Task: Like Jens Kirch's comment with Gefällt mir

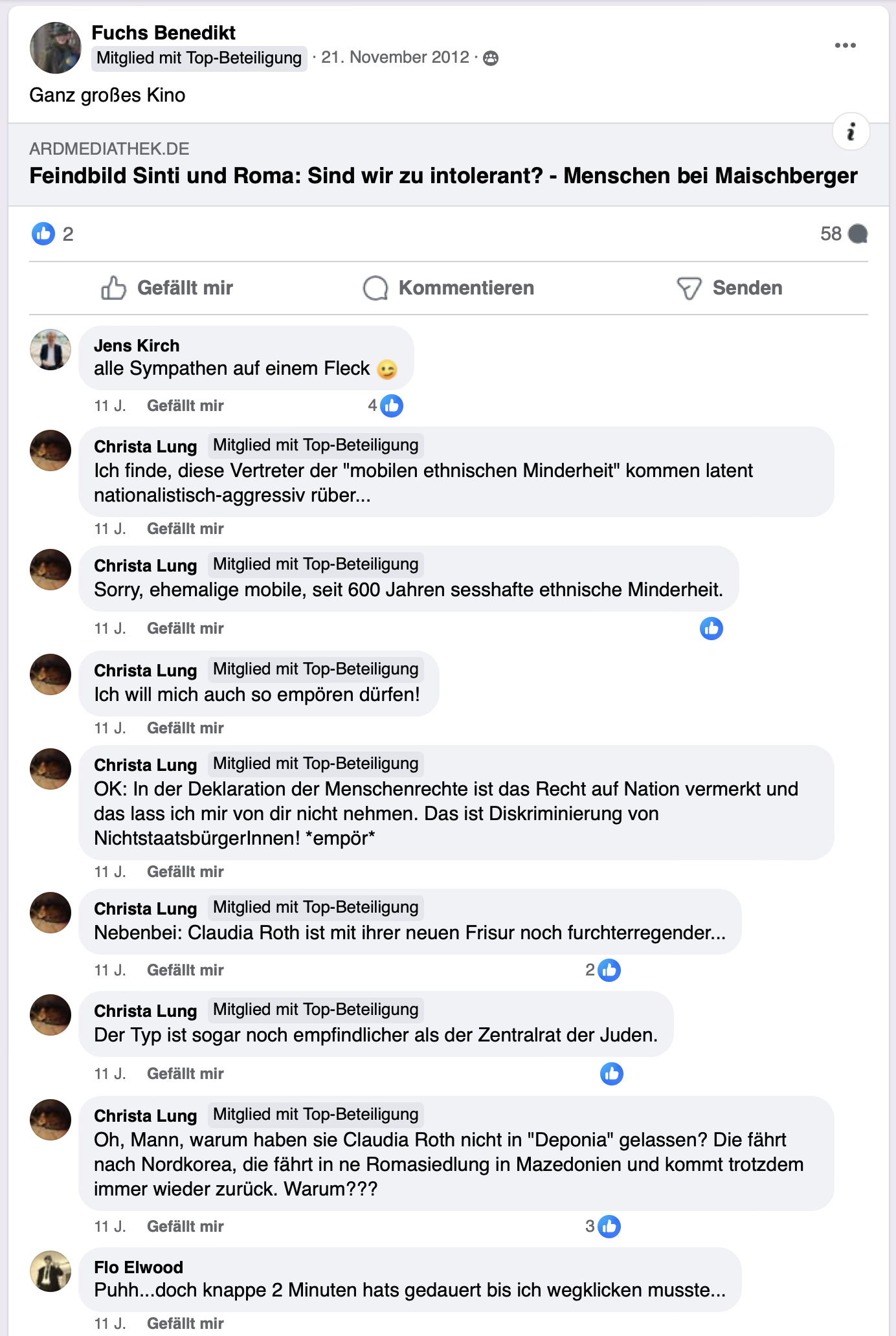Action: (x=185, y=406)
